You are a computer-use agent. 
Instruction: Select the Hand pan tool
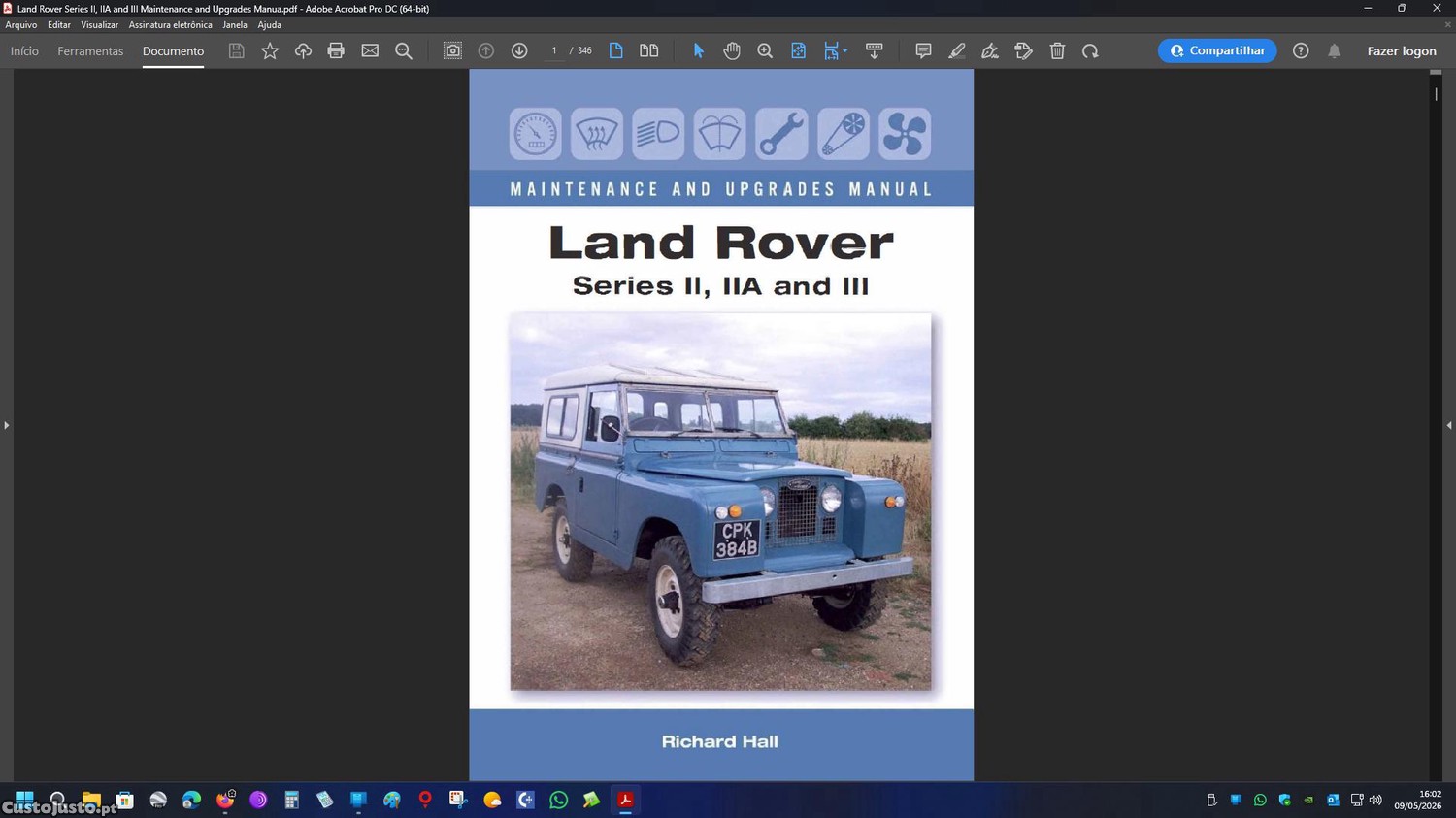click(732, 50)
